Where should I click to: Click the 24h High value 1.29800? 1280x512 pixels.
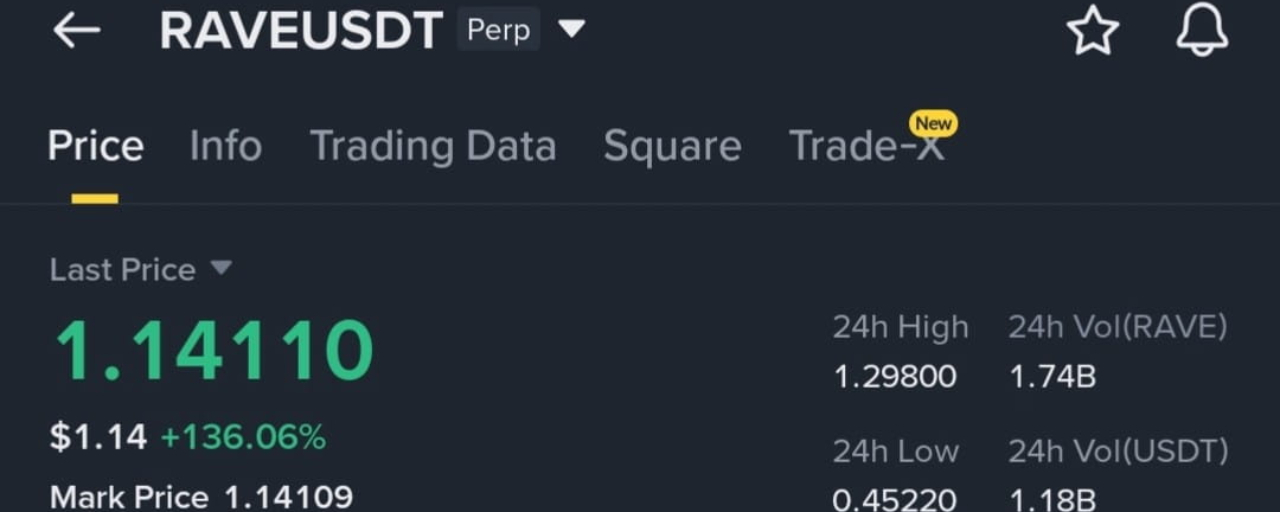(x=894, y=377)
